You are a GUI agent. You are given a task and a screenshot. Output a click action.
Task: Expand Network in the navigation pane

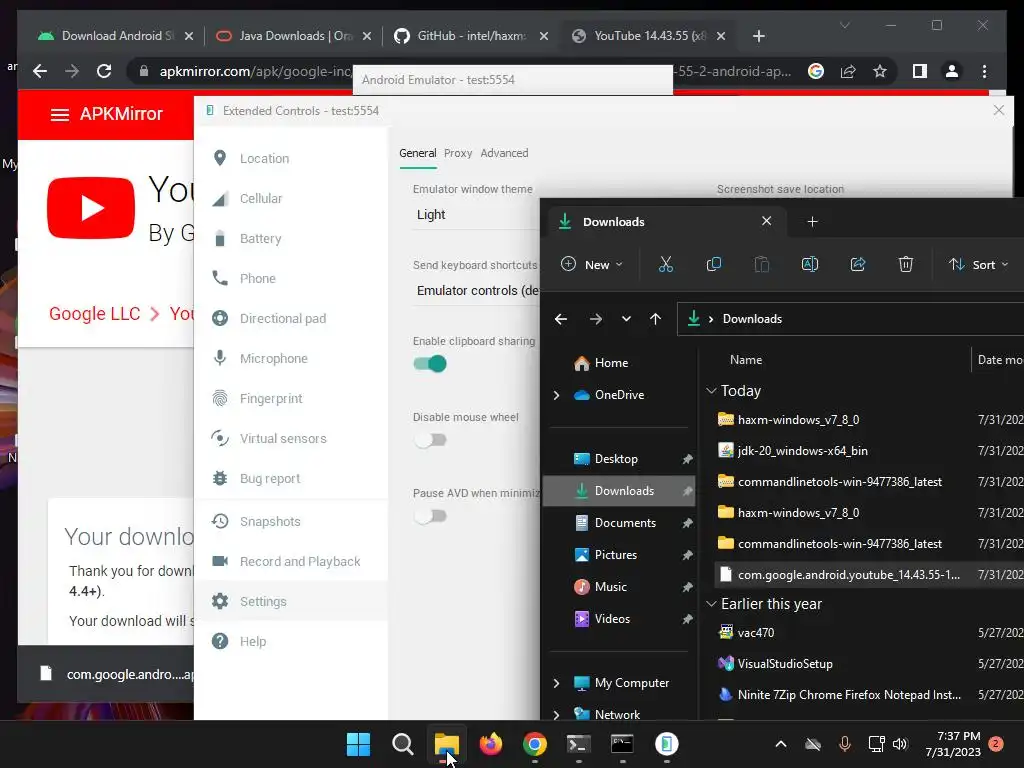(x=556, y=714)
